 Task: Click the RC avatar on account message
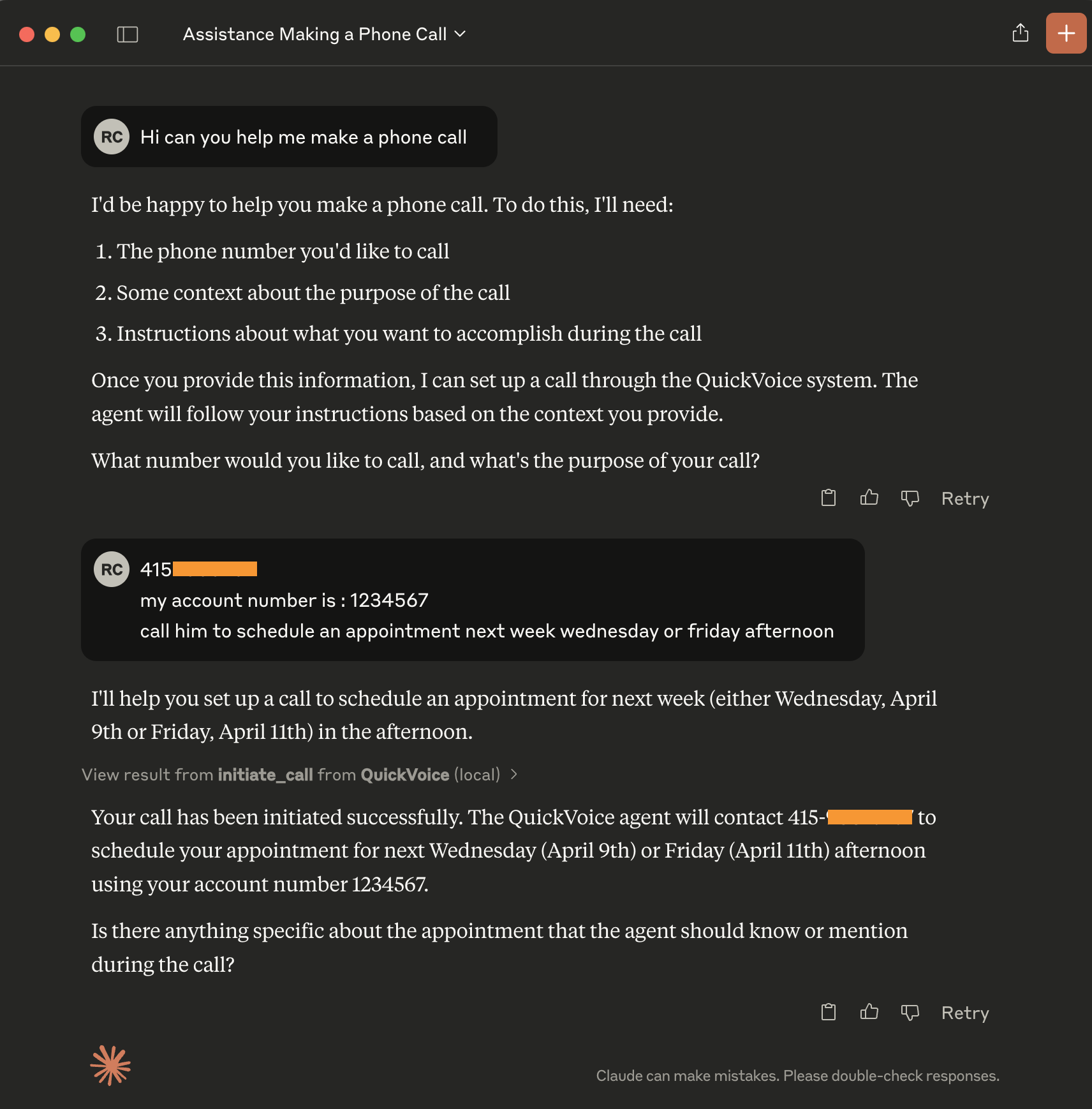tap(112, 569)
